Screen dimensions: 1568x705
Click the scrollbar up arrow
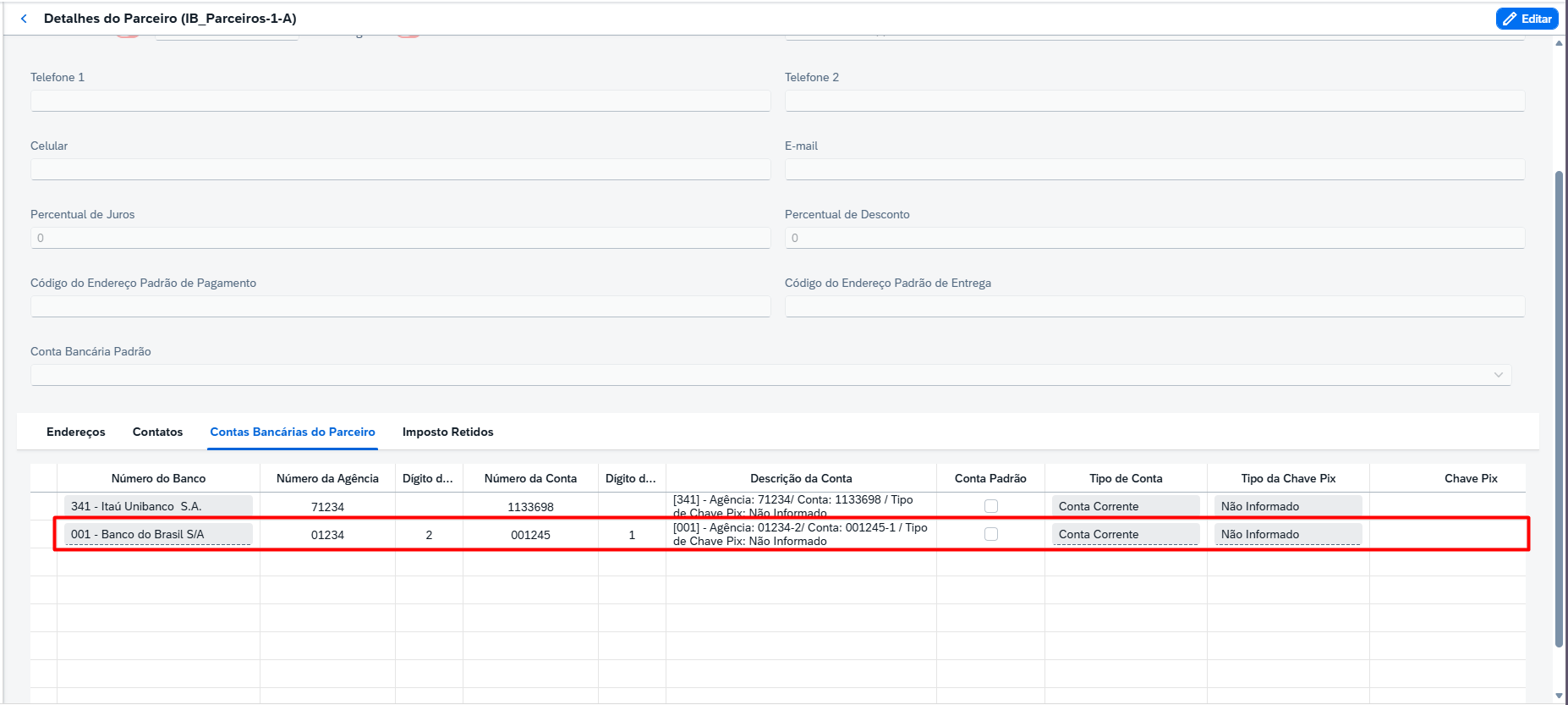[x=1559, y=42]
